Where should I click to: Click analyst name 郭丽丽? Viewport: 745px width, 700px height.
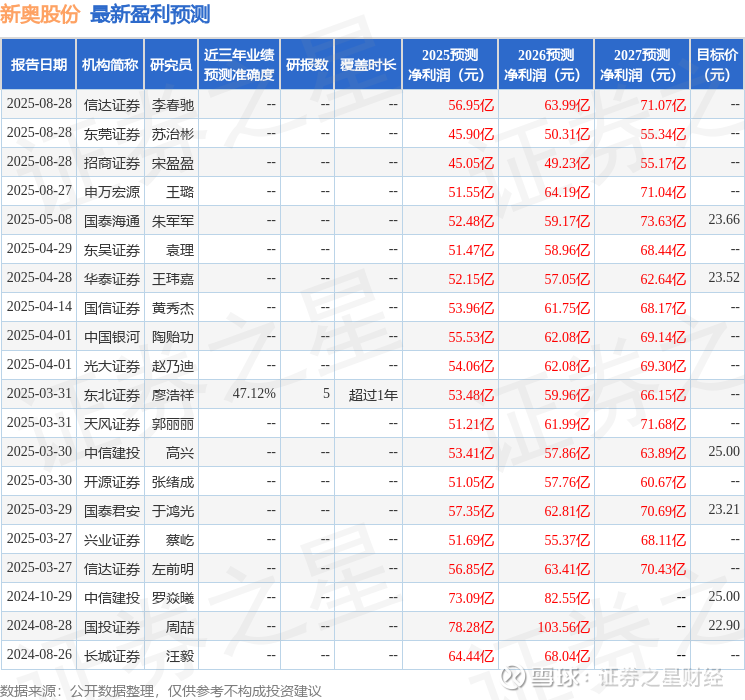coord(172,424)
